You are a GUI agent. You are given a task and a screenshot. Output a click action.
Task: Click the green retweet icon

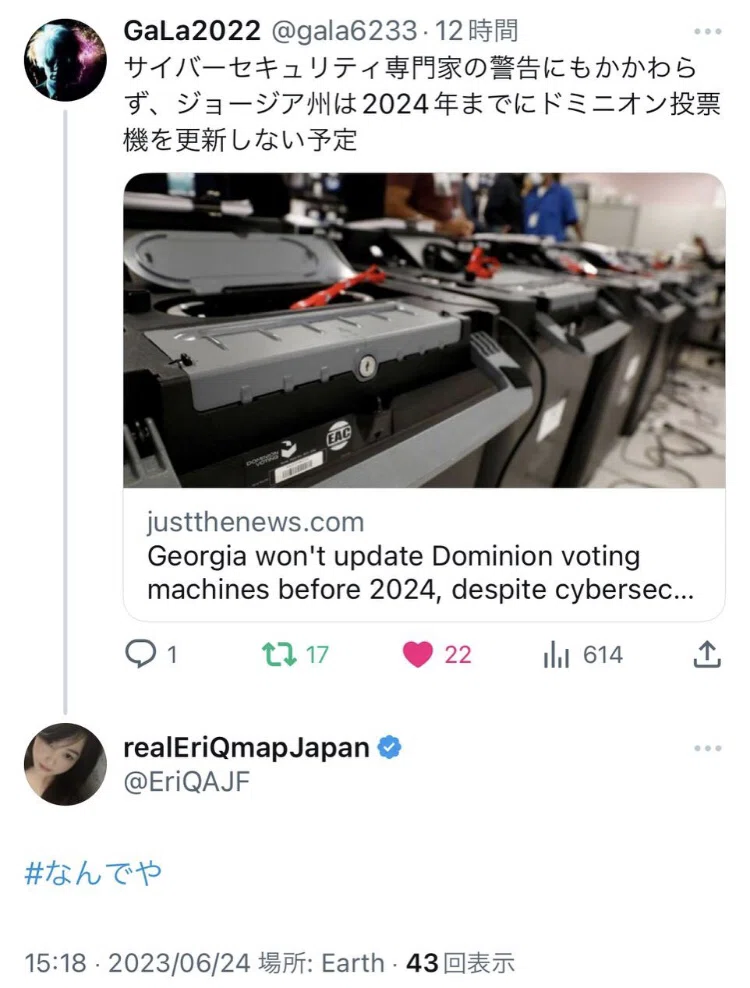pyautogui.click(x=279, y=654)
